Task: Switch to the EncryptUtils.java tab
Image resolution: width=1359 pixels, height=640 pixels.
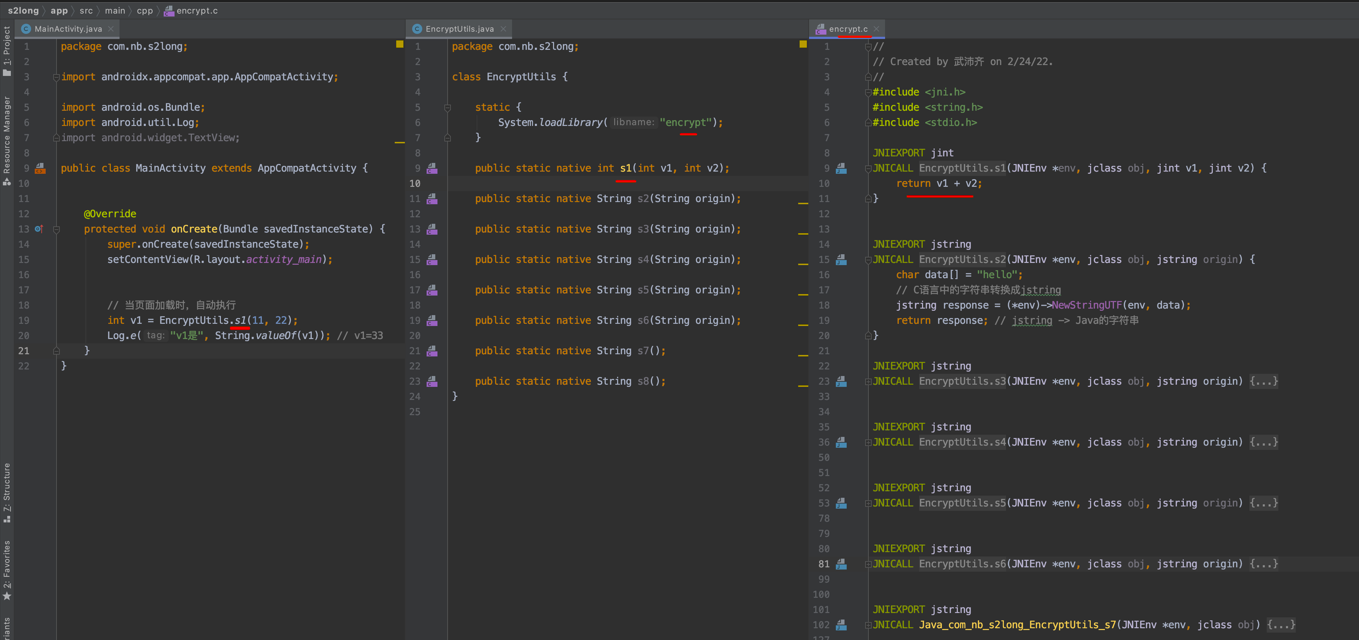Action: point(459,29)
